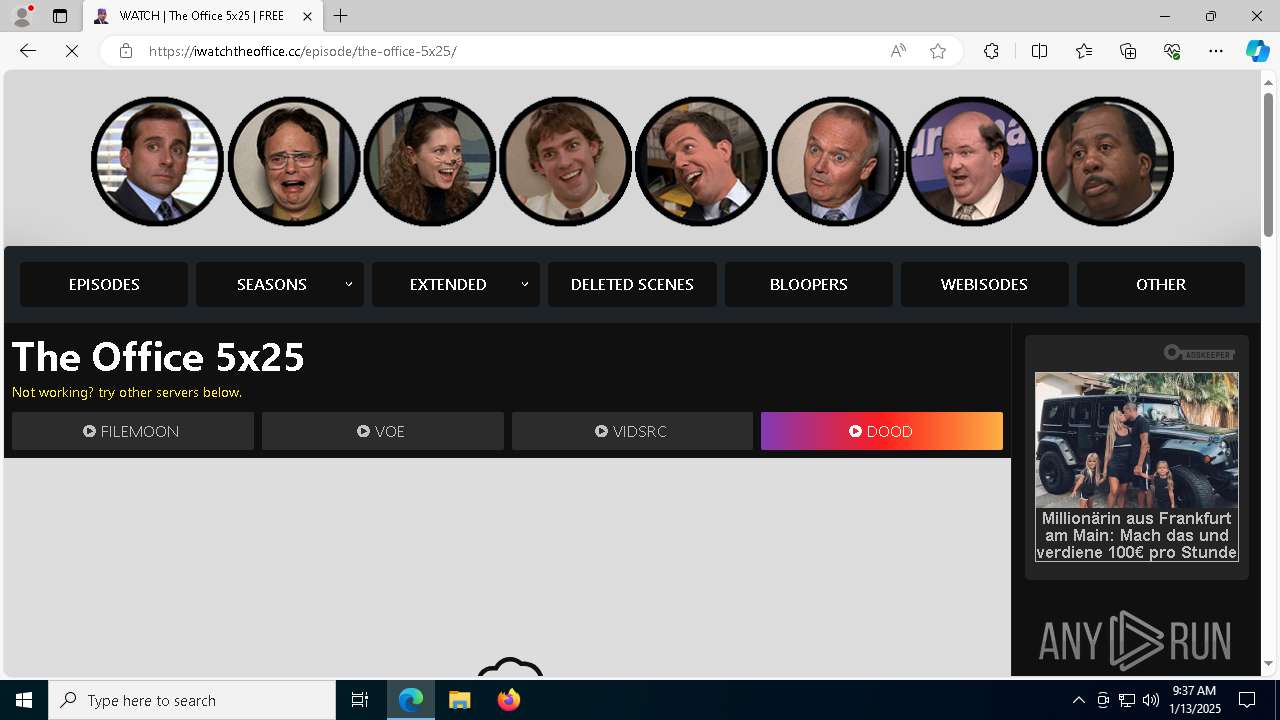The image size is (1280, 720).
Task: Switch to VIDSRC server
Action: tap(632, 431)
